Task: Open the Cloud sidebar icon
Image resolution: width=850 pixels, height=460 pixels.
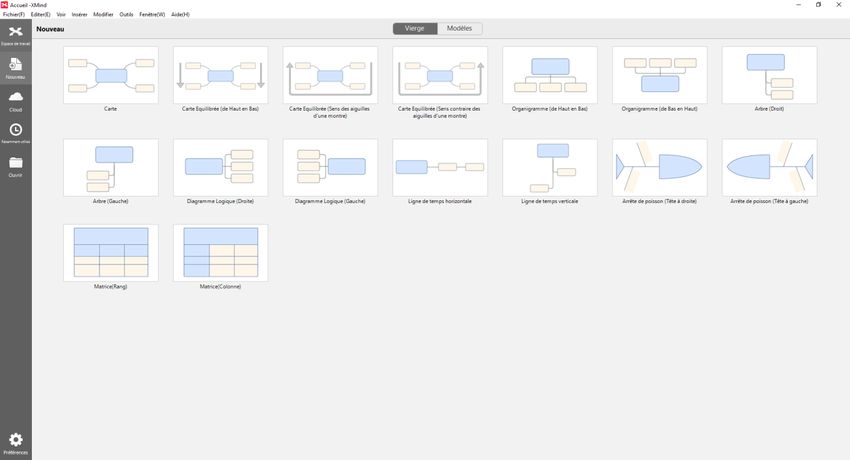Action: coord(15,98)
